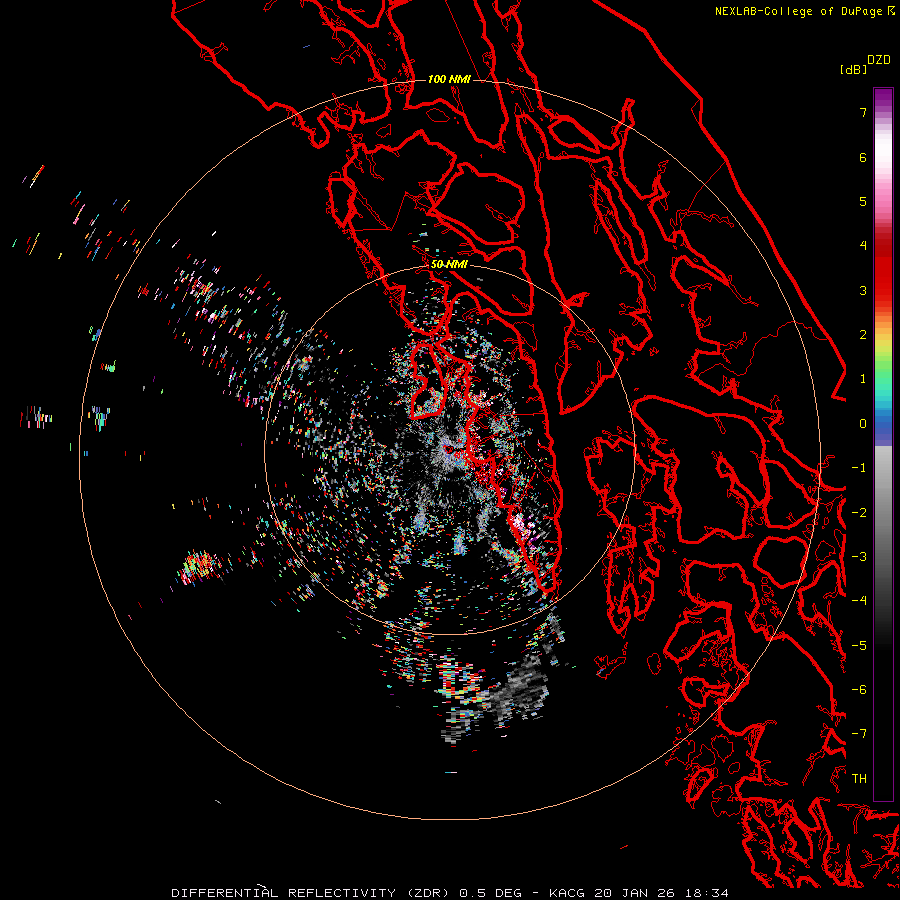Click the 18:34 timestamp in the caption

(x=709, y=893)
